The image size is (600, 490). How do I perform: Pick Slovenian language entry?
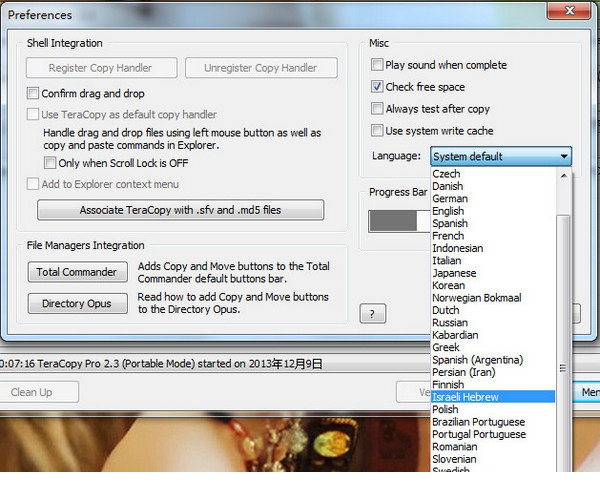pyautogui.click(x=493, y=459)
